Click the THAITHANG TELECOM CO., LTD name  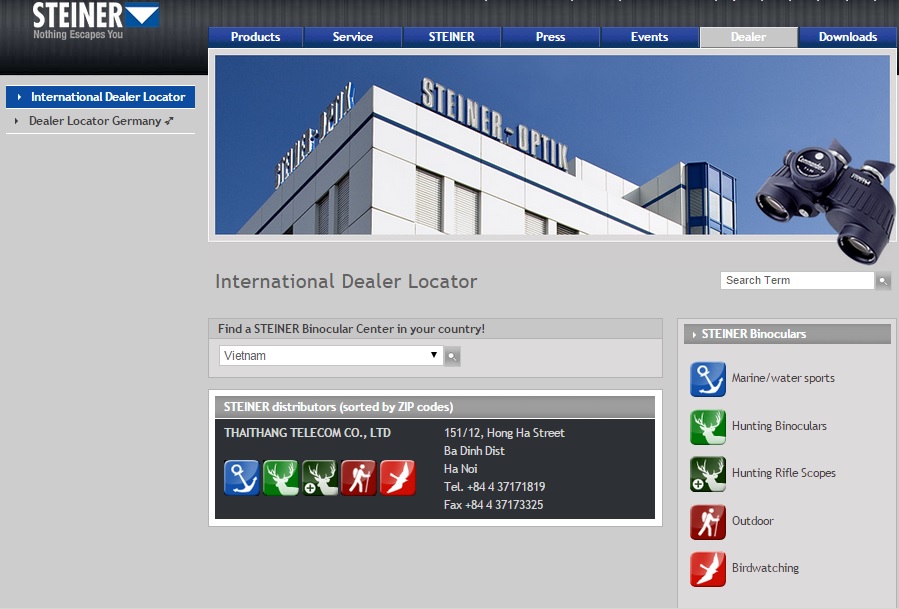(307, 433)
